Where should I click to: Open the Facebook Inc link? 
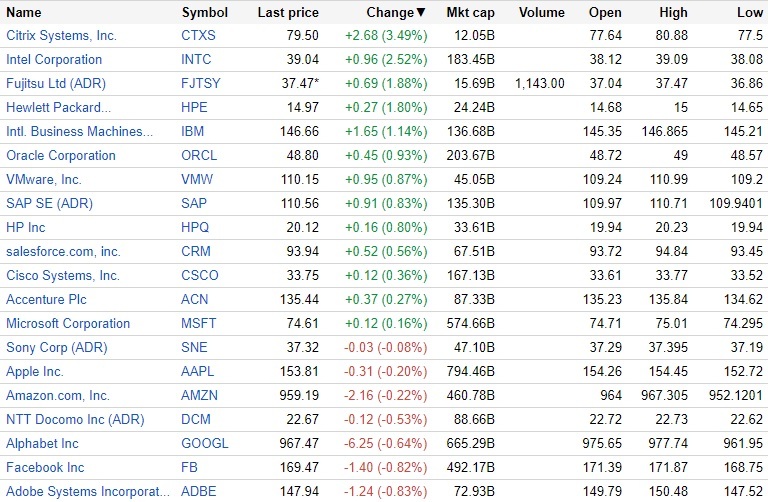coord(45,467)
